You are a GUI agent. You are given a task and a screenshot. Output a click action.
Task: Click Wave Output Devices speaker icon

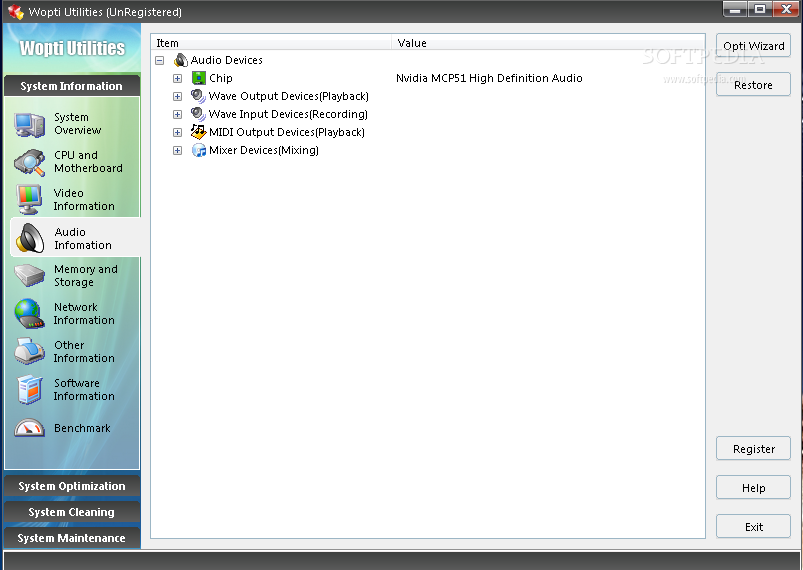[x=198, y=96]
